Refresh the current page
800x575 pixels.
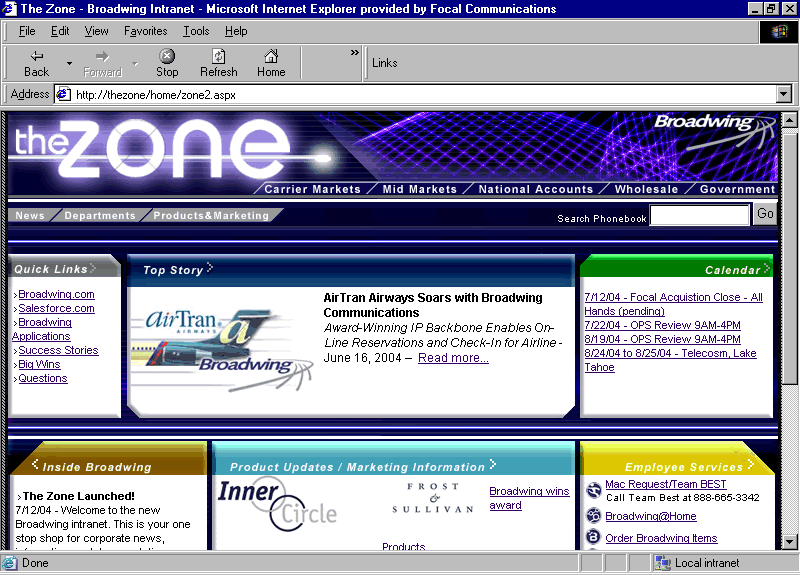[x=218, y=63]
